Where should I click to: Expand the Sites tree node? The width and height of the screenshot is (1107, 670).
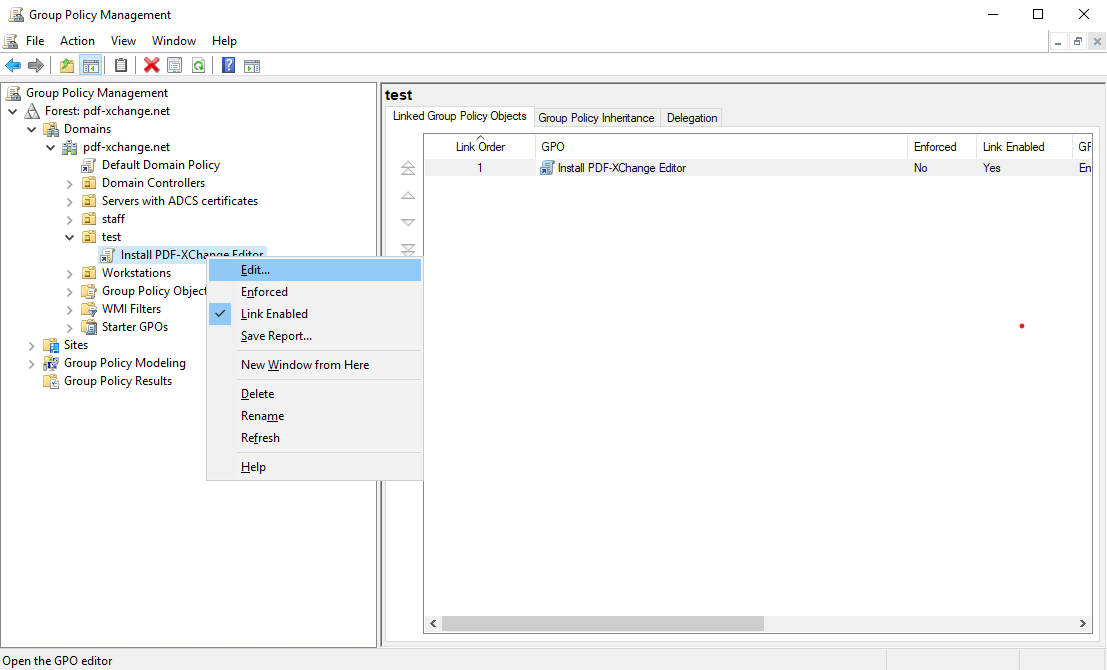coord(32,345)
